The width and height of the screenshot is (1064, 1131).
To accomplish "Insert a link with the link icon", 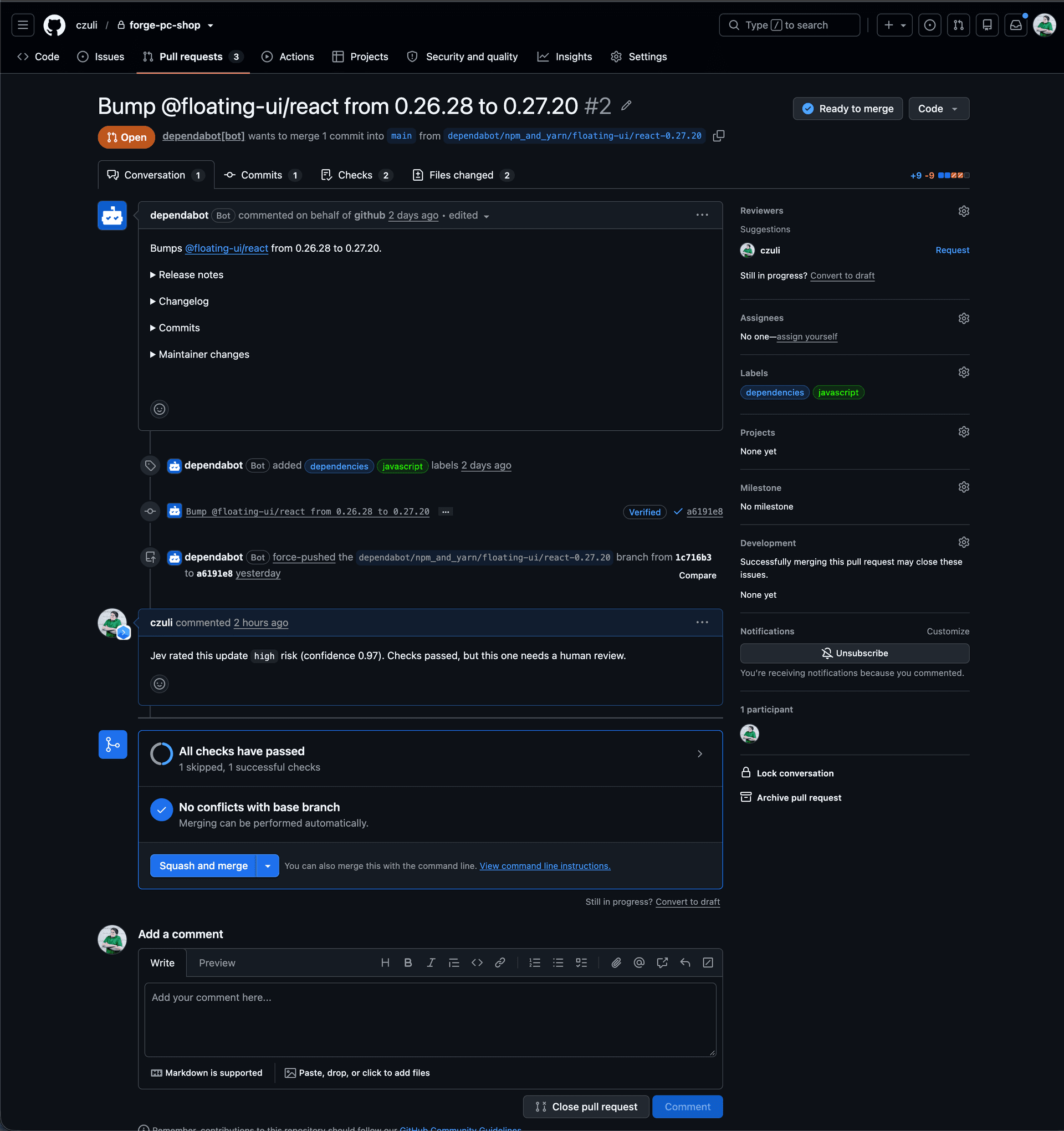I will pos(500,962).
